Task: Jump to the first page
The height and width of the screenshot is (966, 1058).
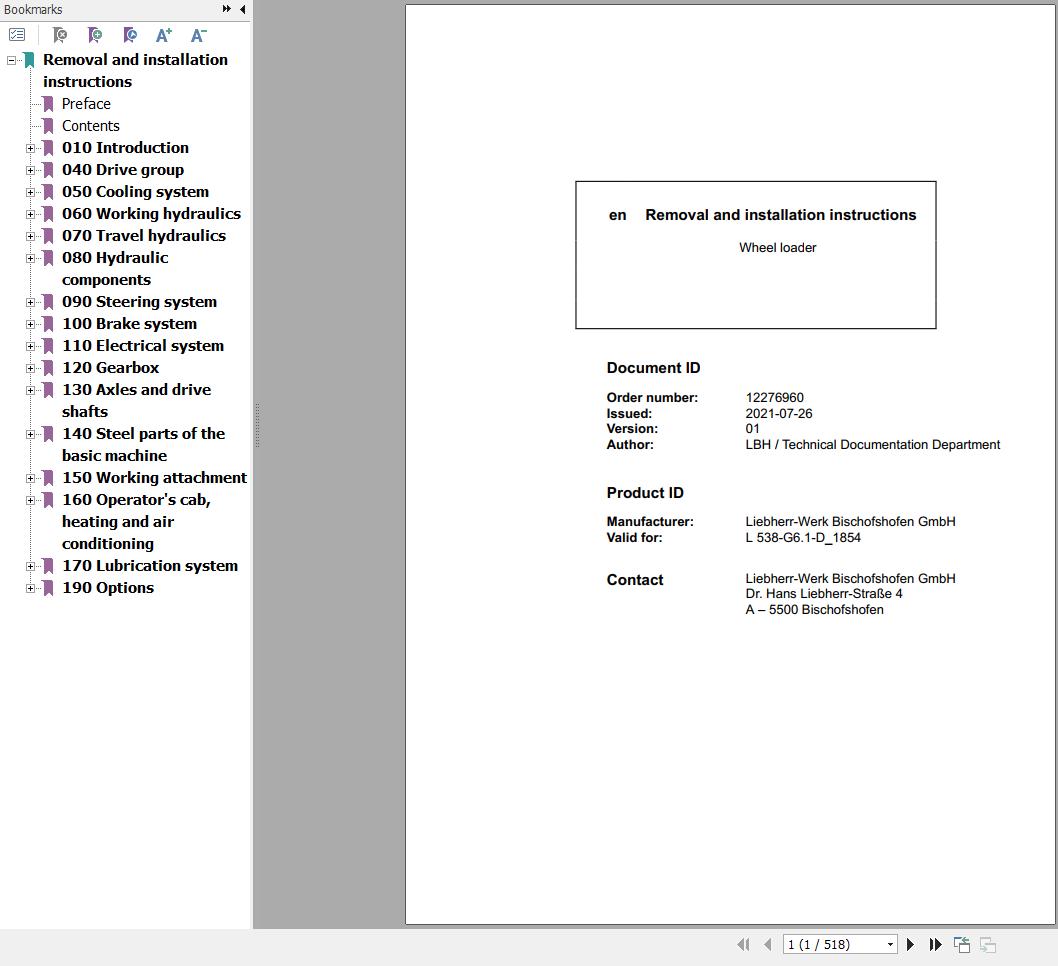Action: point(744,944)
